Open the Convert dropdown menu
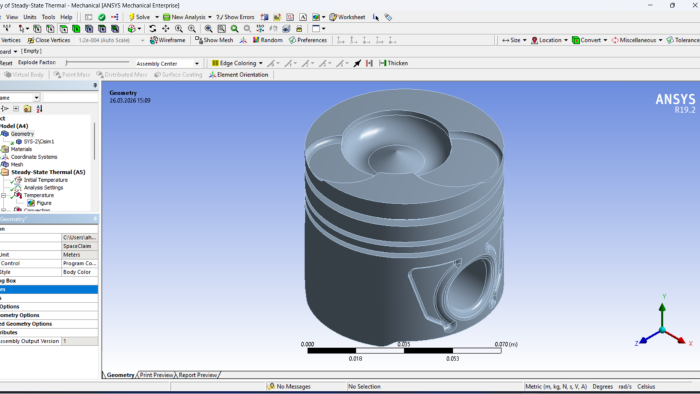Viewport: 700px width, 394px height. coord(589,40)
